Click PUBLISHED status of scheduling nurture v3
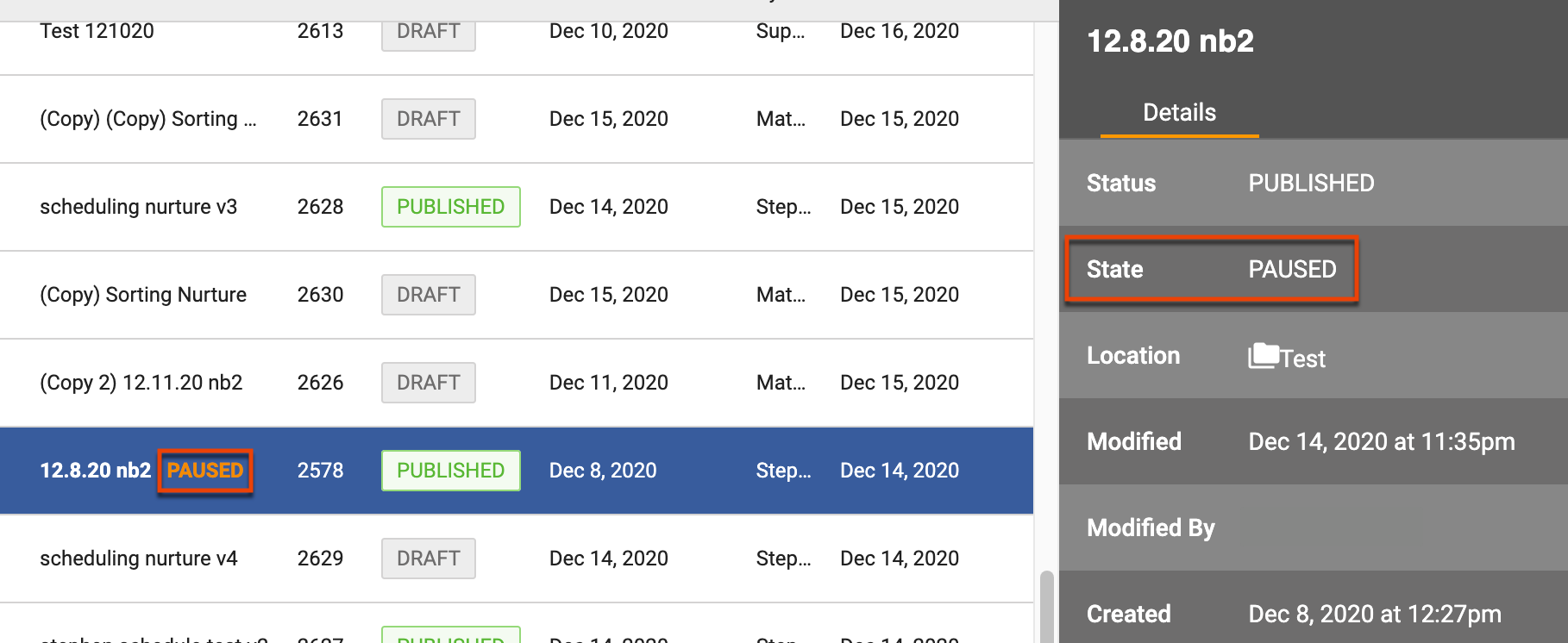 (x=450, y=207)
